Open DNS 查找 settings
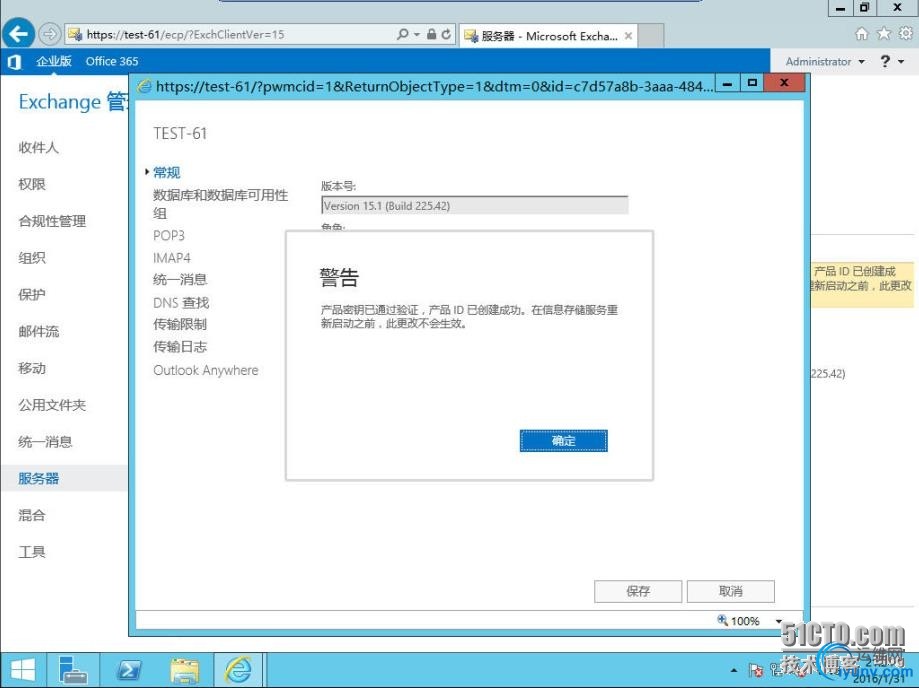Viewport: 919px width, 688px height. [181, 302]
